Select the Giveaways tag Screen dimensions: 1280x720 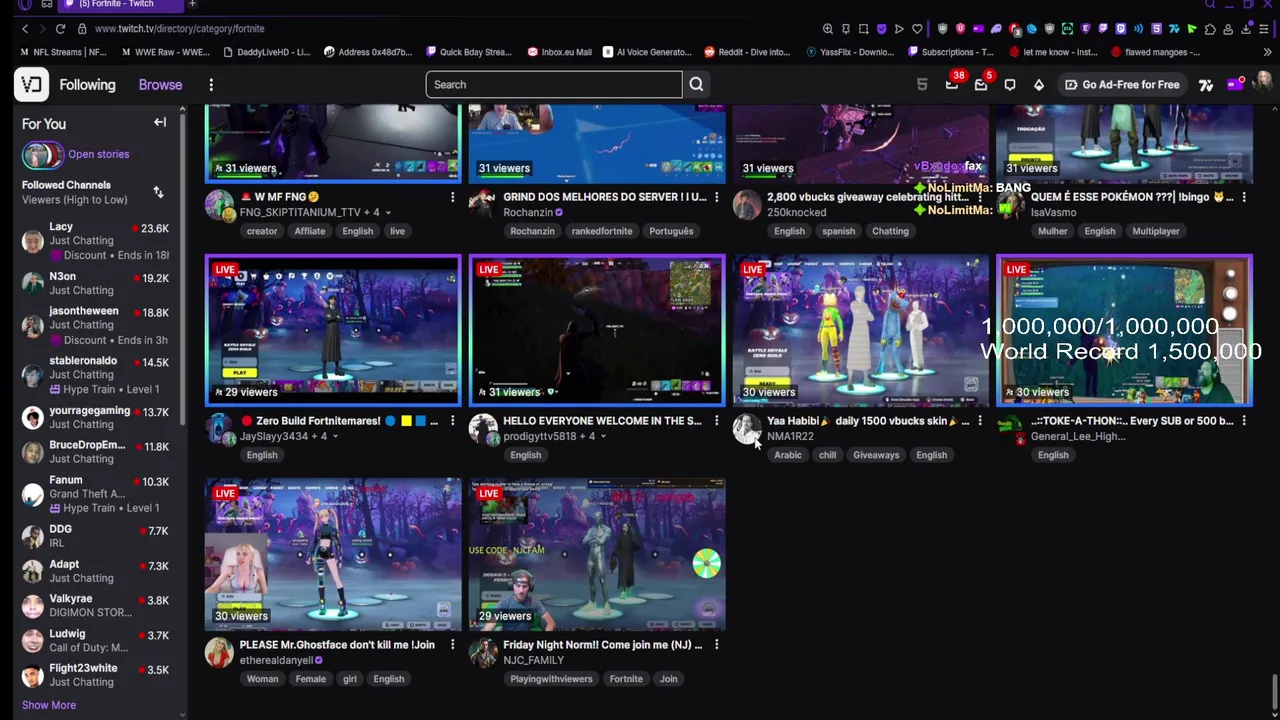[x=876, y=455]
